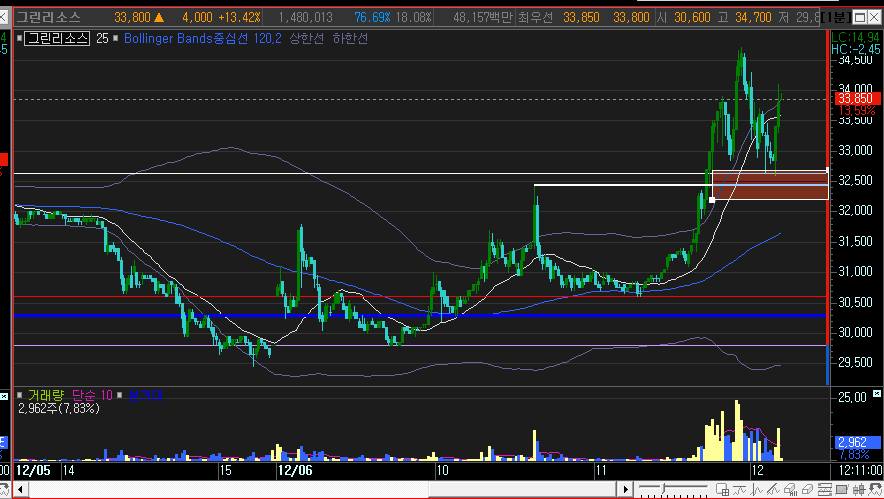The width and height of the screenshot is (884, 499).
Task: Click the brown shaded price zone box
Action: click(x=770, y=185)
